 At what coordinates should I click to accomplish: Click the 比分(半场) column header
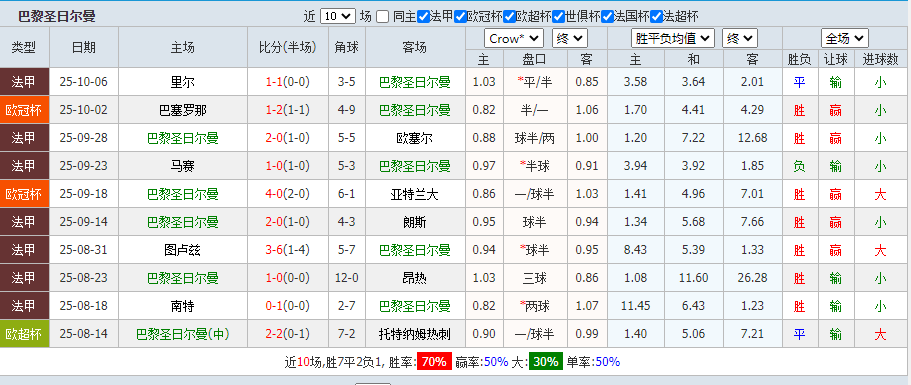288,48
